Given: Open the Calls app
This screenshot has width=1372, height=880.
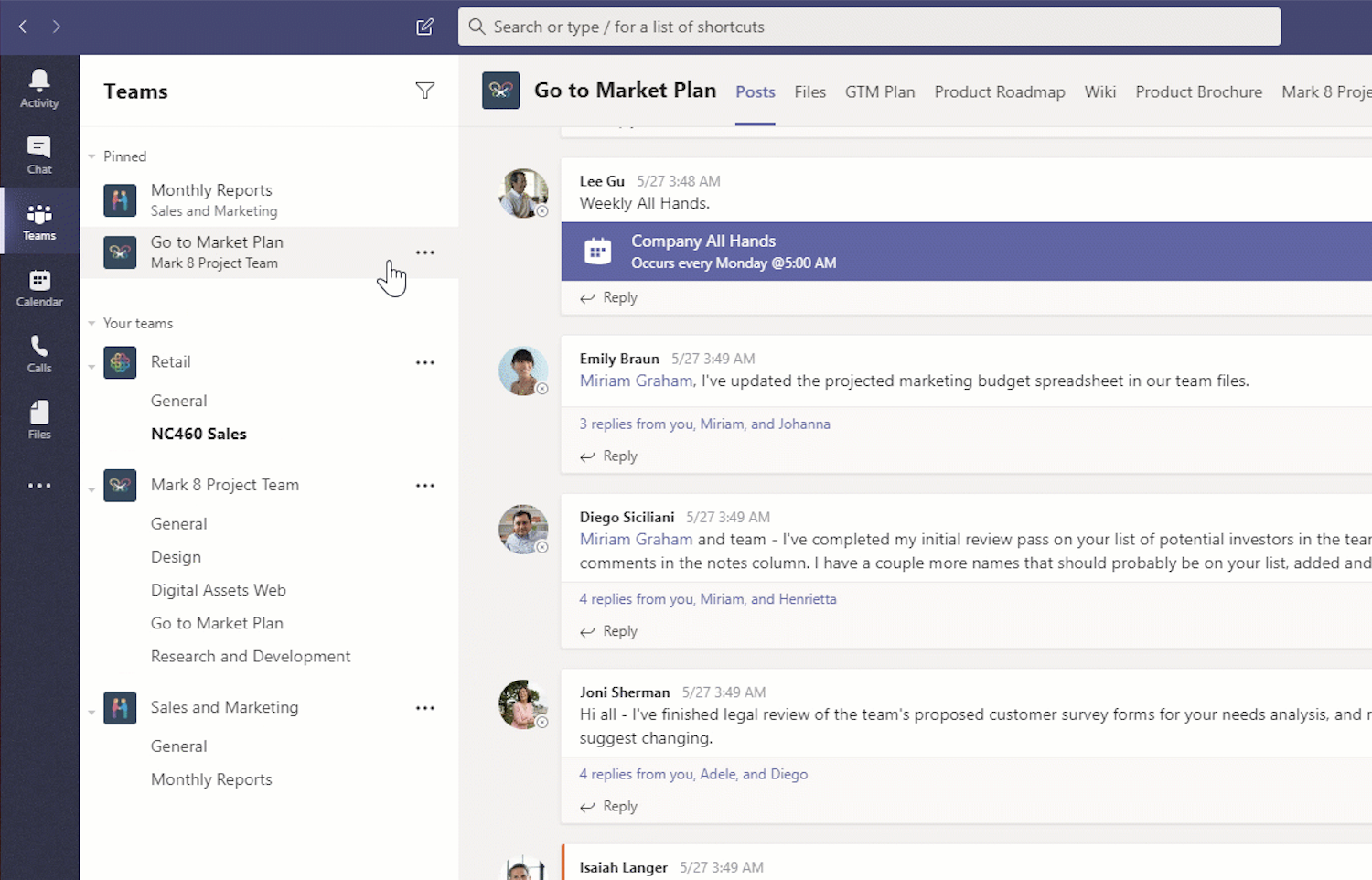Looking at the screenshot, I should (39, 354).
